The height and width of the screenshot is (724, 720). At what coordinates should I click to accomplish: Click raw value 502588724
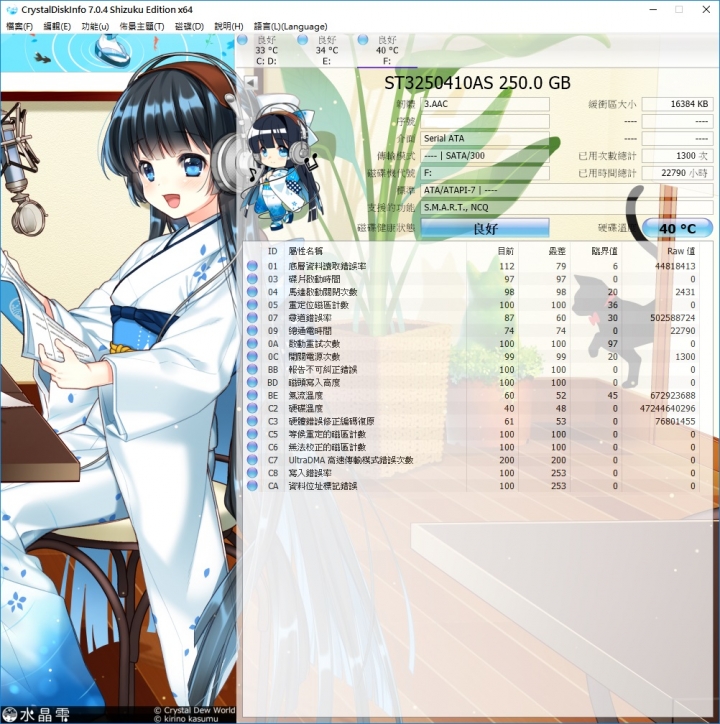(672, 318)
